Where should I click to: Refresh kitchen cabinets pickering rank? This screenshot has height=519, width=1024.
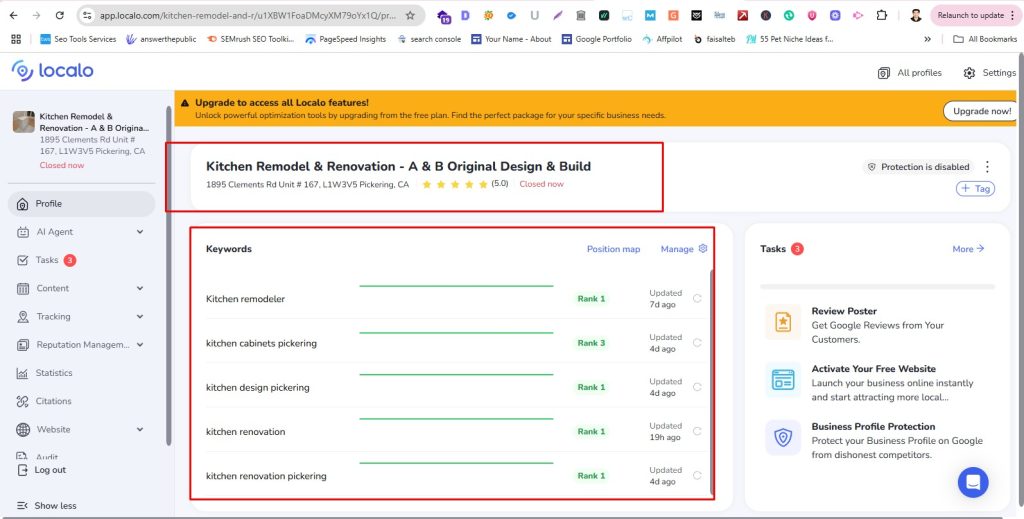[697, 343]
